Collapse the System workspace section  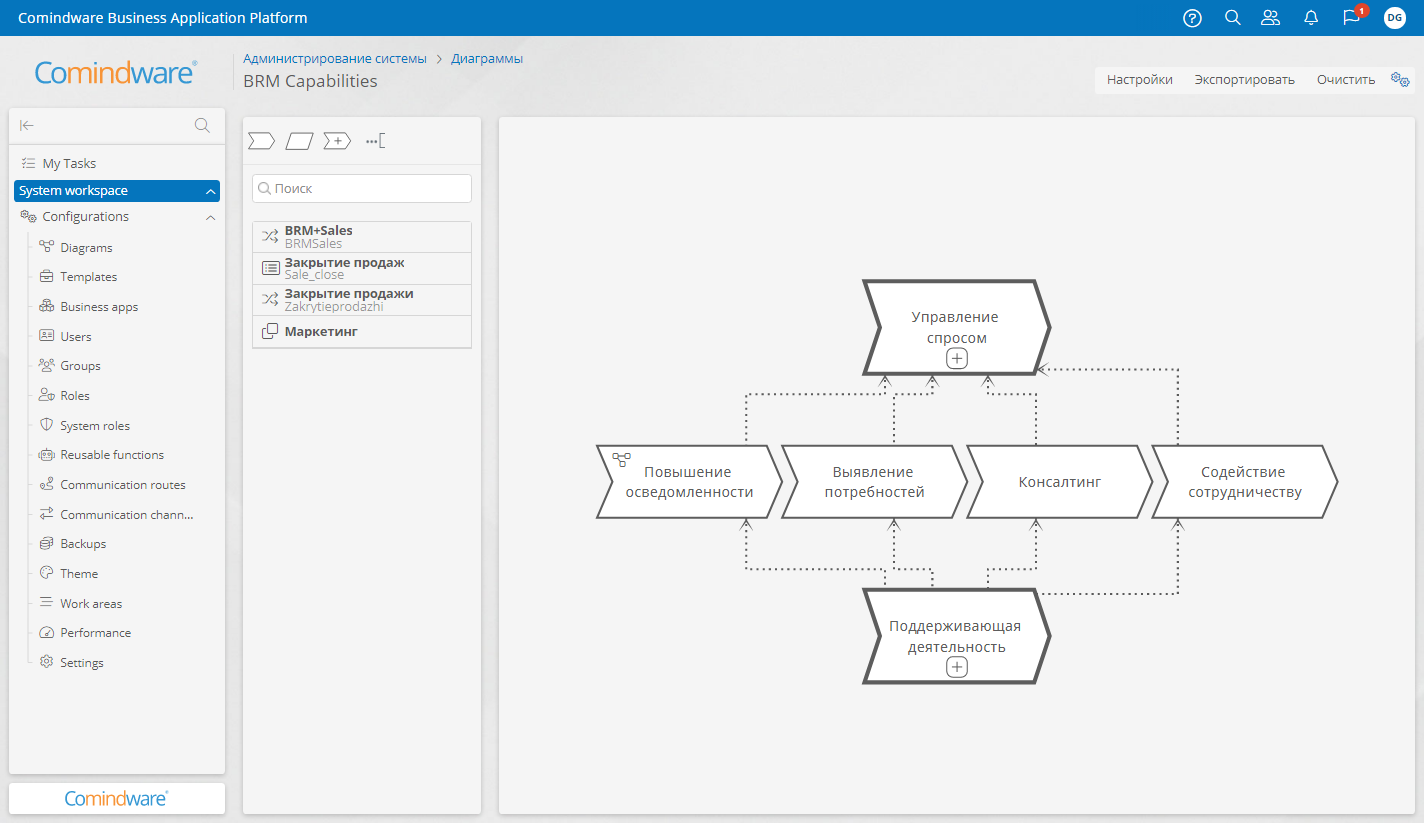[210, 191]
